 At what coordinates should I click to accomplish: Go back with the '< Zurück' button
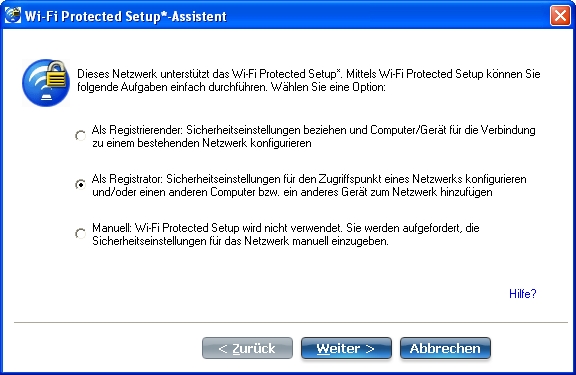click(x=247, y=348)
